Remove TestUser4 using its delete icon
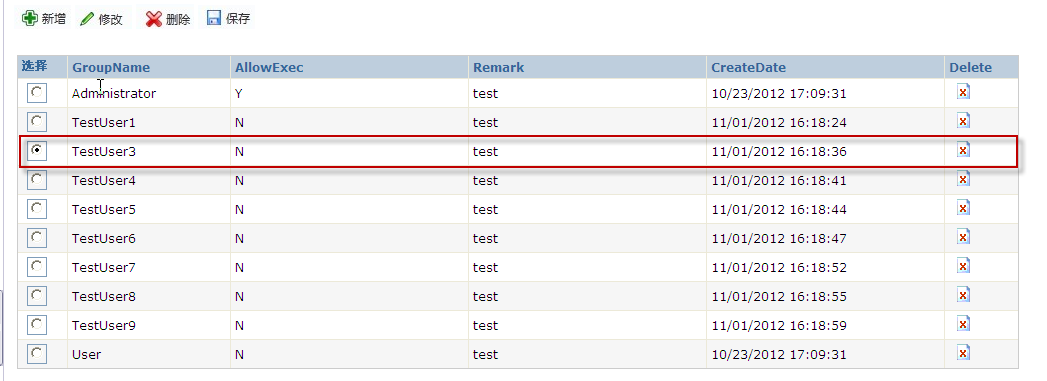The image size is (1047, 381). tap(963, 179)
